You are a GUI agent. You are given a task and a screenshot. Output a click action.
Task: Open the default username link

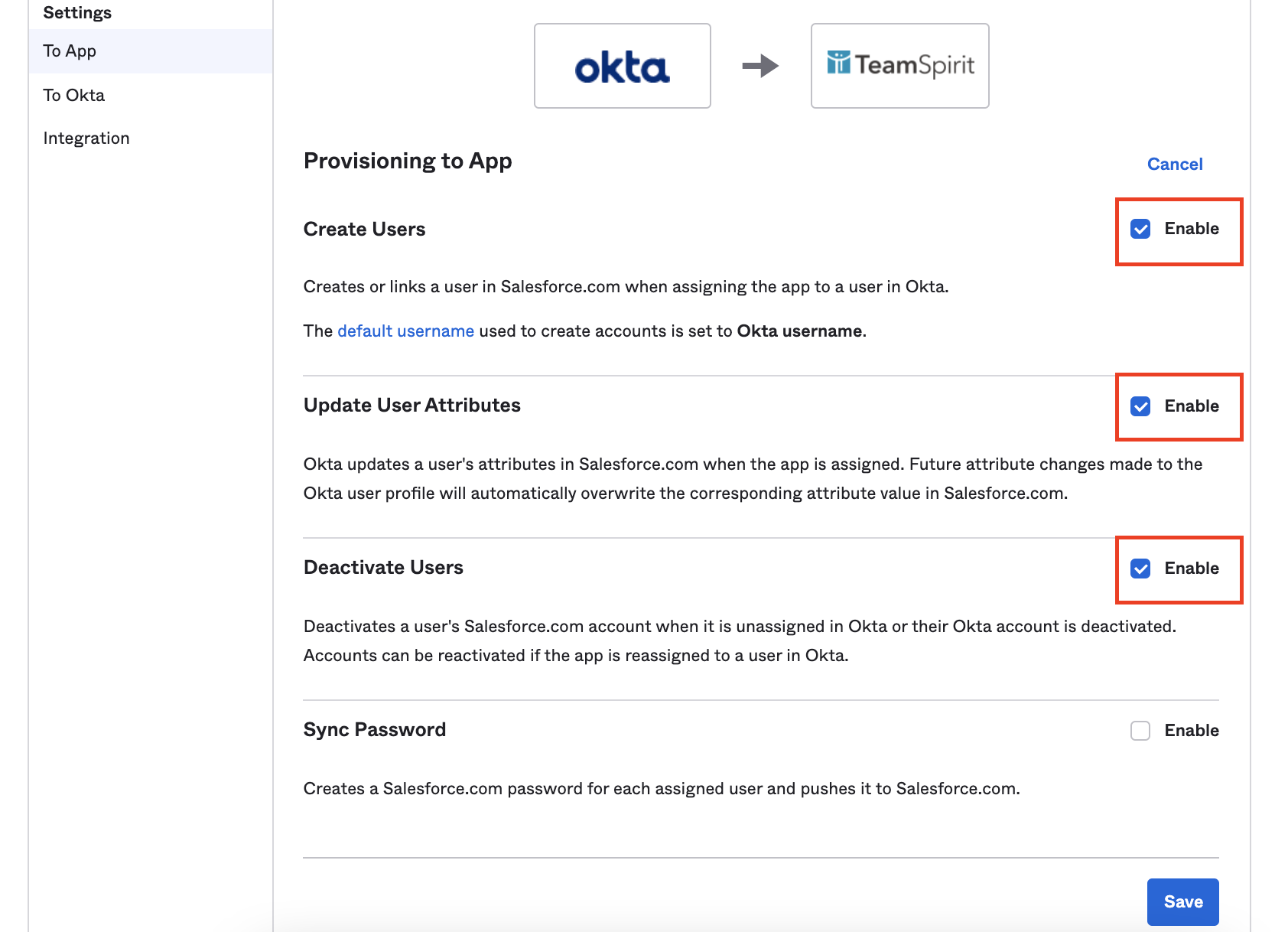click(x=405, y=331)
